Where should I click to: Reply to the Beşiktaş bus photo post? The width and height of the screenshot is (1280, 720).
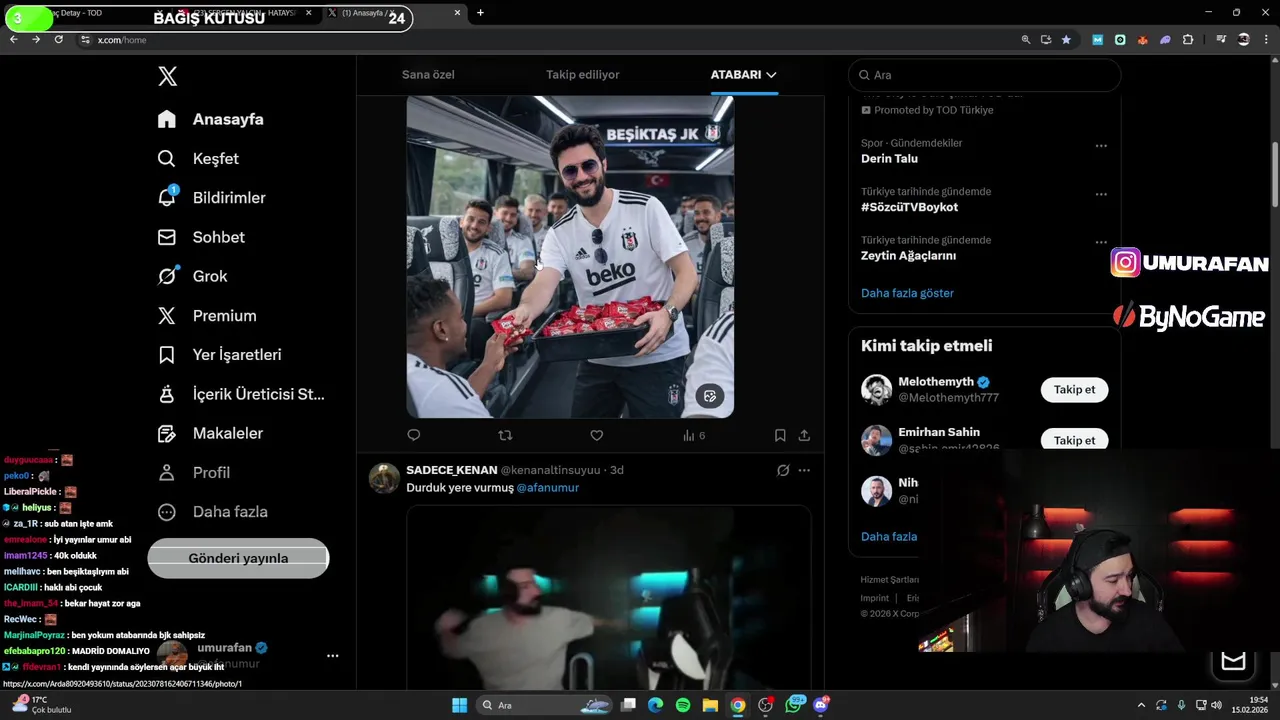coord(414,435)
